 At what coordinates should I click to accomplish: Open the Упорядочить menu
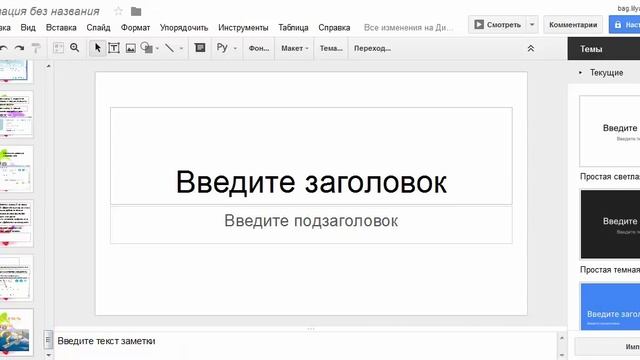click(x=184, y=27)
